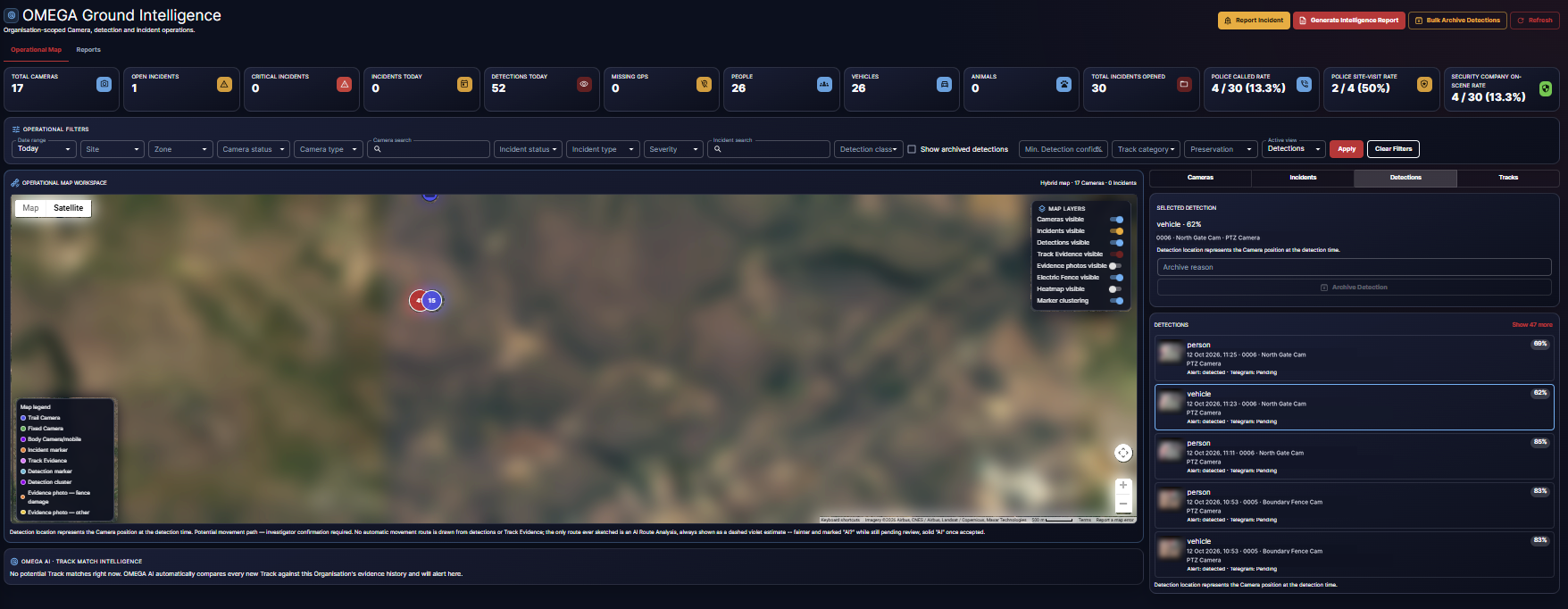1568x609 pixels.
Task: Click the red alert icon on Critical Incidents card
Action: [345, 84]
